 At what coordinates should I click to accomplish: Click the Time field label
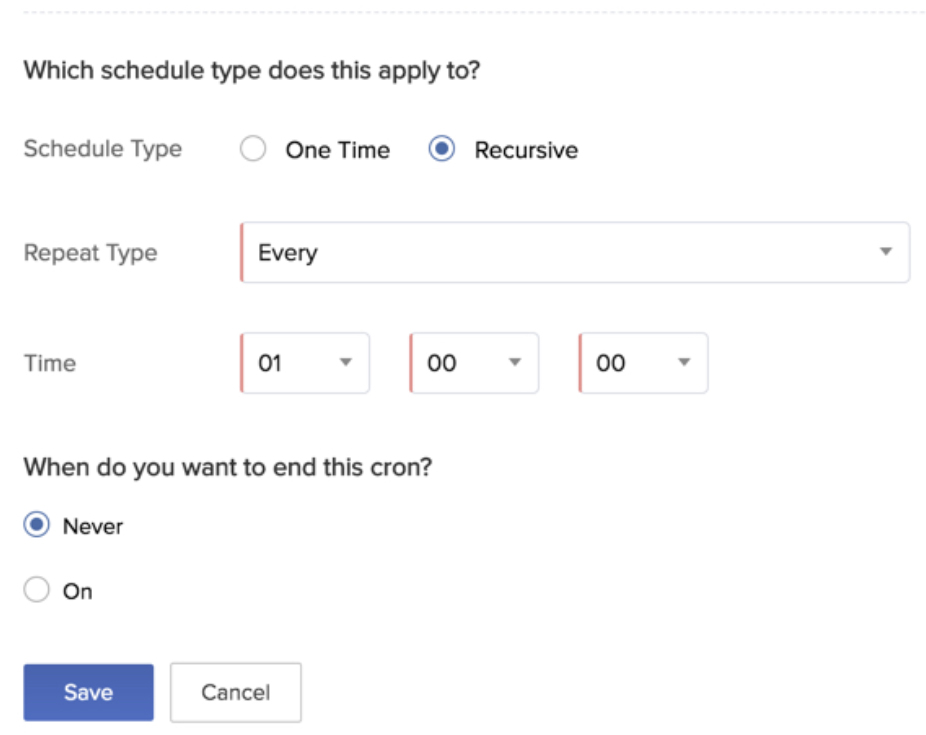tap(49, 362)
